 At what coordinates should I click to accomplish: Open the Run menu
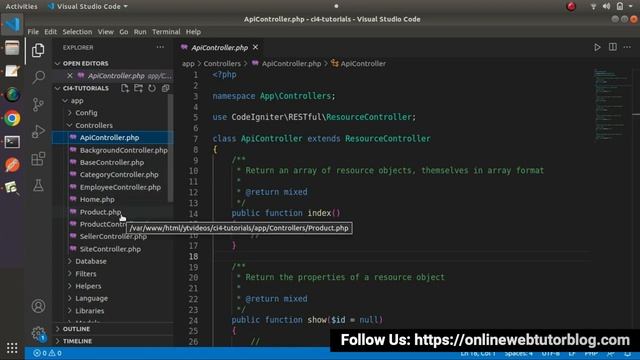(140, 32)
